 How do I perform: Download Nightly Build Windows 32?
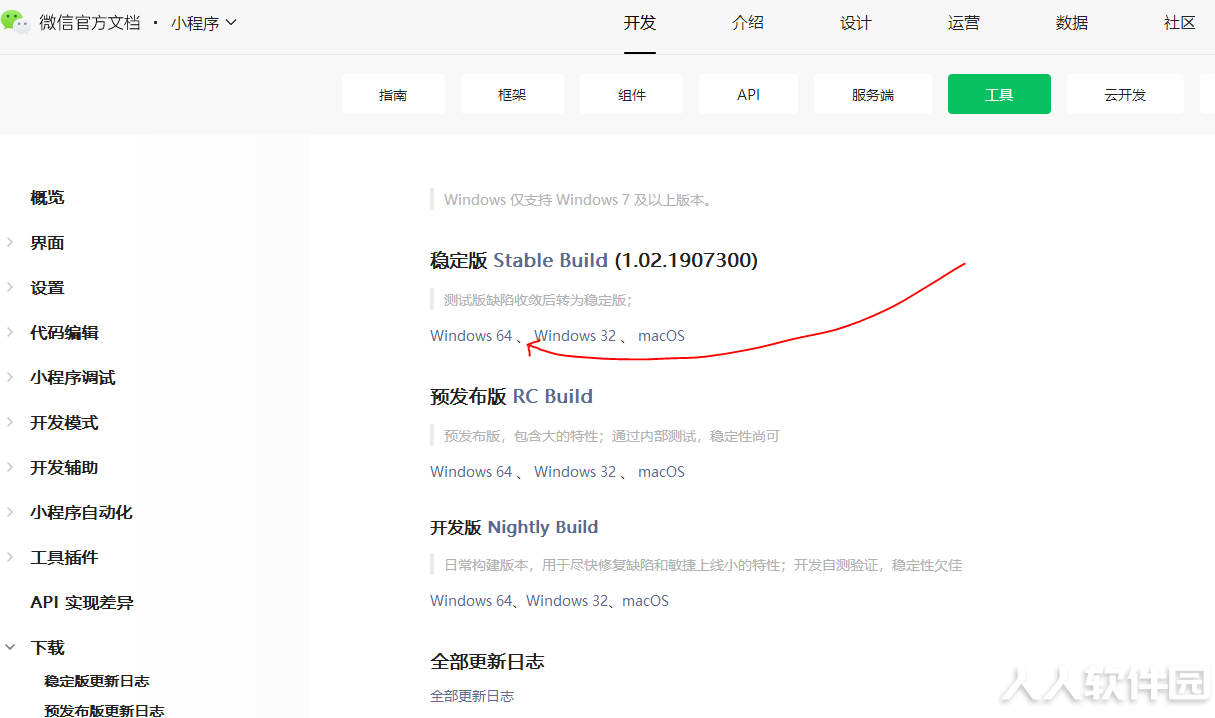[567, 601]
